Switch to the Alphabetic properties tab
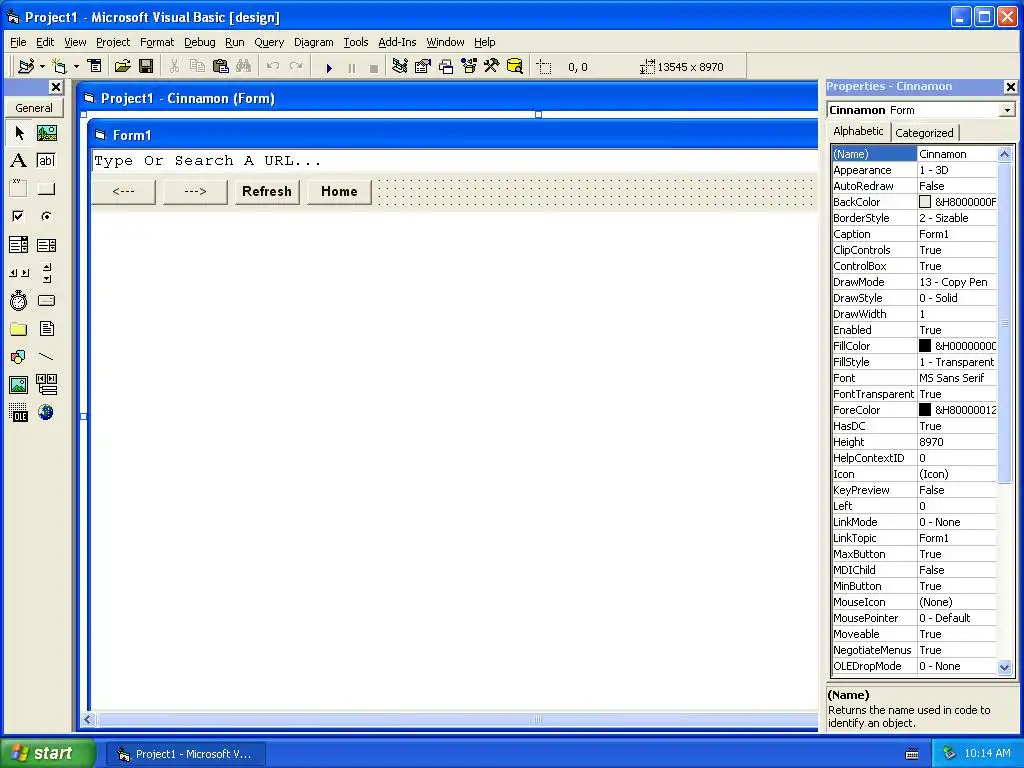 (x=858, y=131)
